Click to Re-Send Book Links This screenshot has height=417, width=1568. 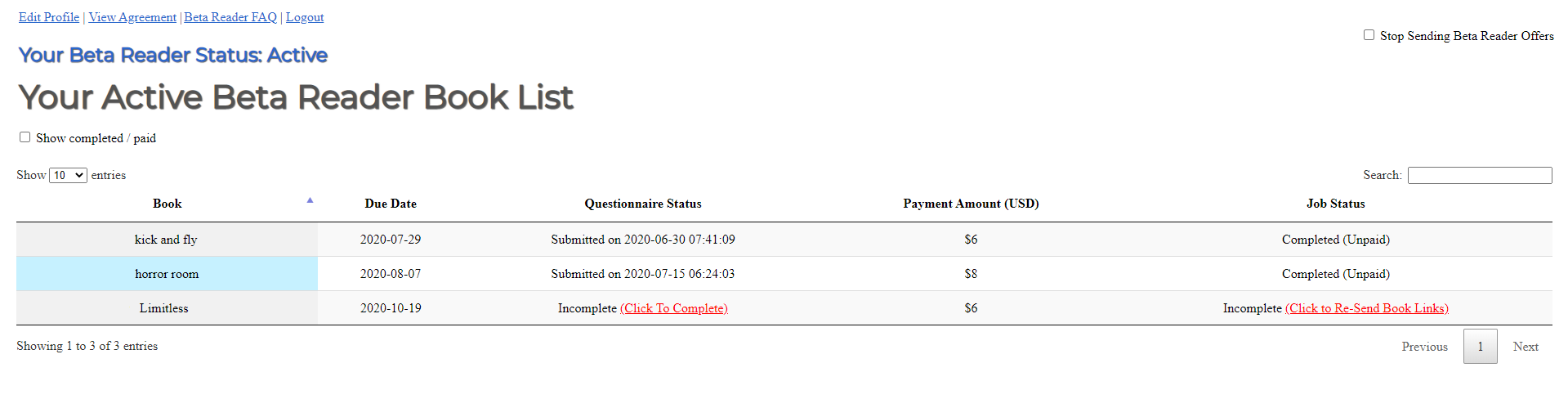[1366, 308]
